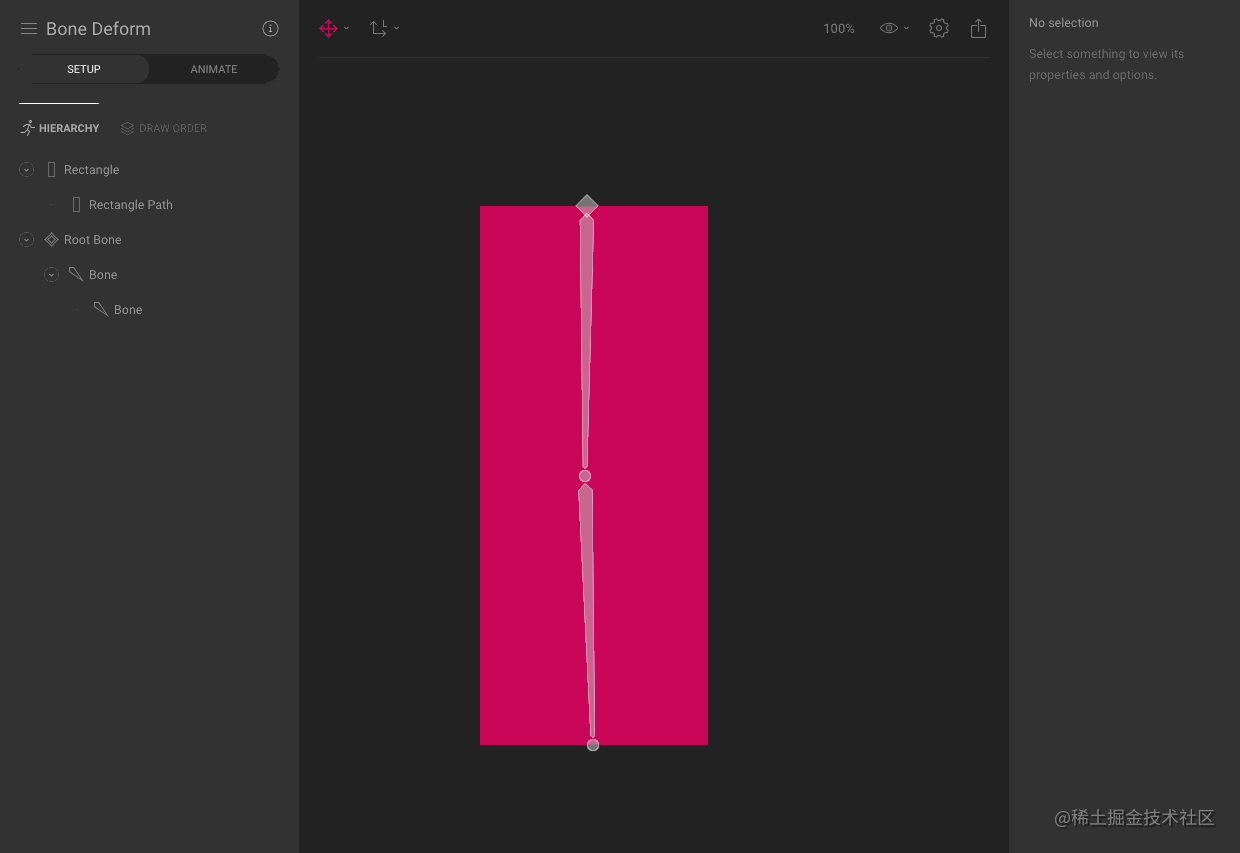Click the Root Bone diamond icon
Viewport: 1240px width, 853px height.
52,240
